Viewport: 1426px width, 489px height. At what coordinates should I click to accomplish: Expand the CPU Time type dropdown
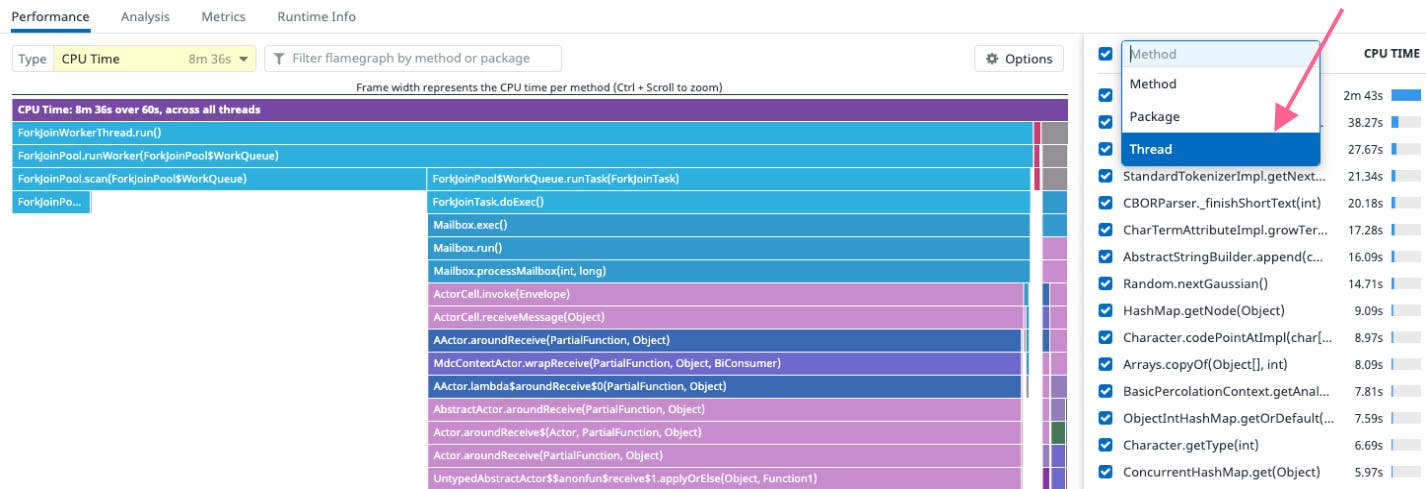click(155, 59)
